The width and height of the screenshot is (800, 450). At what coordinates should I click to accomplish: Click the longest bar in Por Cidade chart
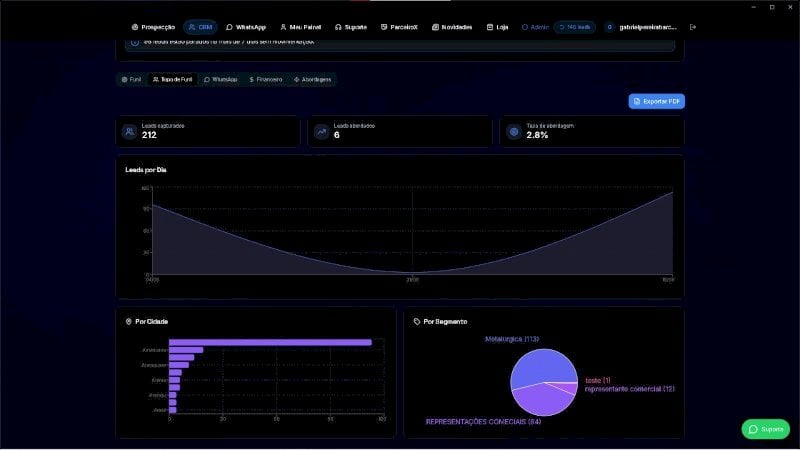click(x=270, y=342)
